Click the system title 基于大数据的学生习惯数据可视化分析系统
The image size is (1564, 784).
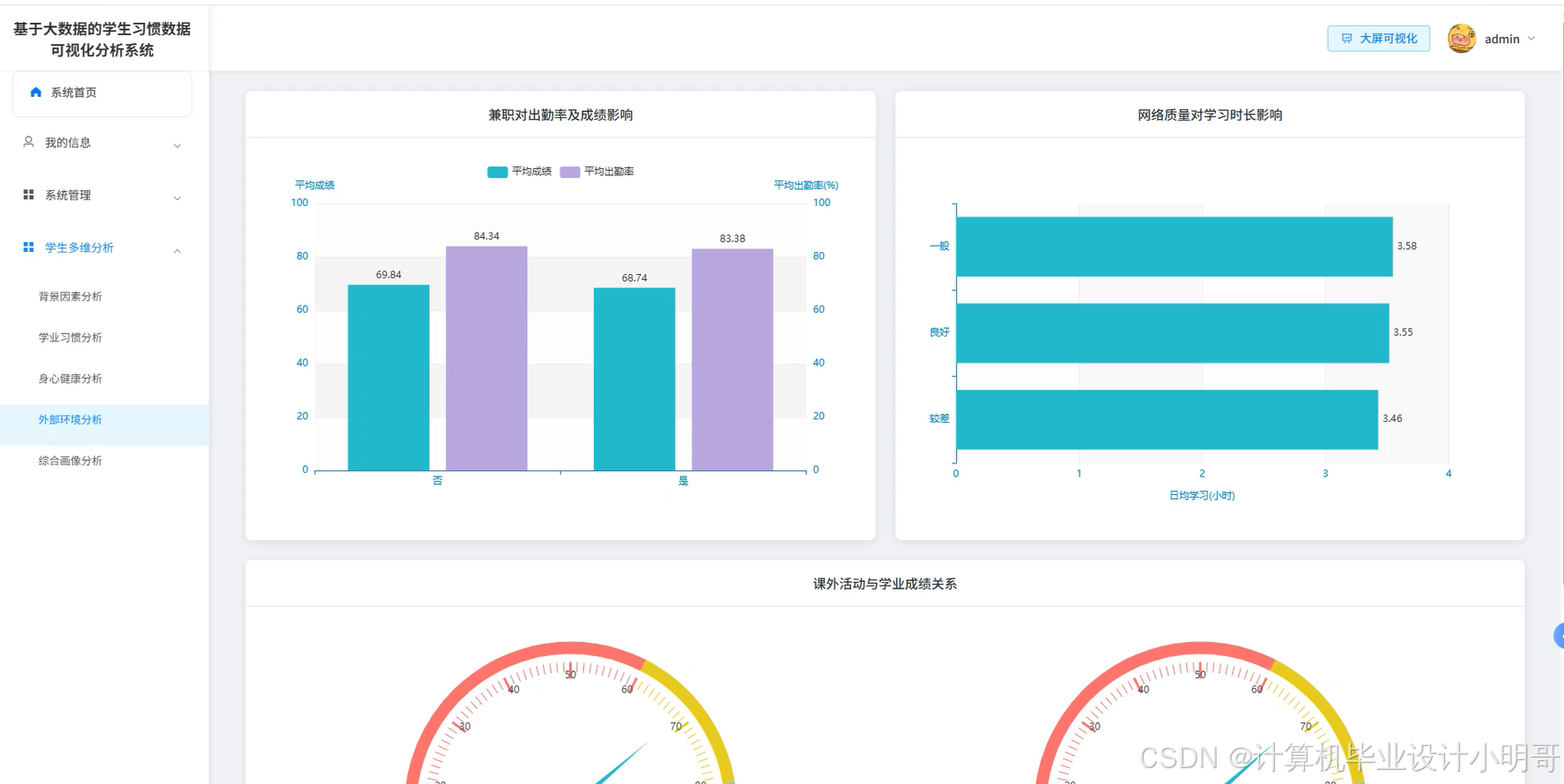(x=102, y=40)
